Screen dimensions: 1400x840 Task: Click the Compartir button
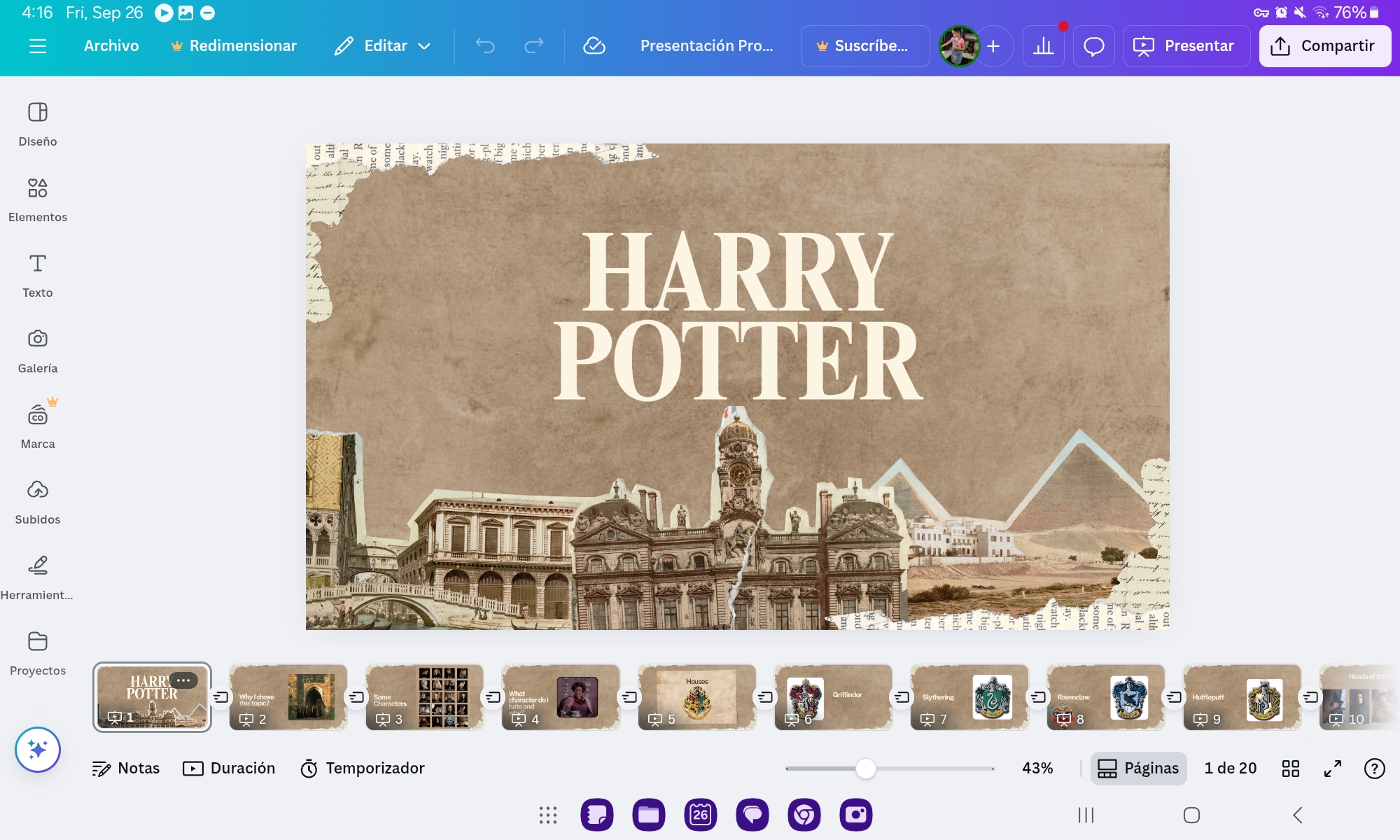tap(1324, 46)
